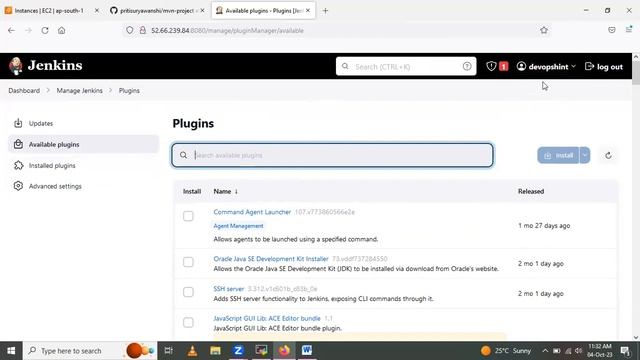Click the Agent Management category tag
Image resolution: width=640 pixels, height=360 pixels.
pyautogui.click(x=238, y=226)
